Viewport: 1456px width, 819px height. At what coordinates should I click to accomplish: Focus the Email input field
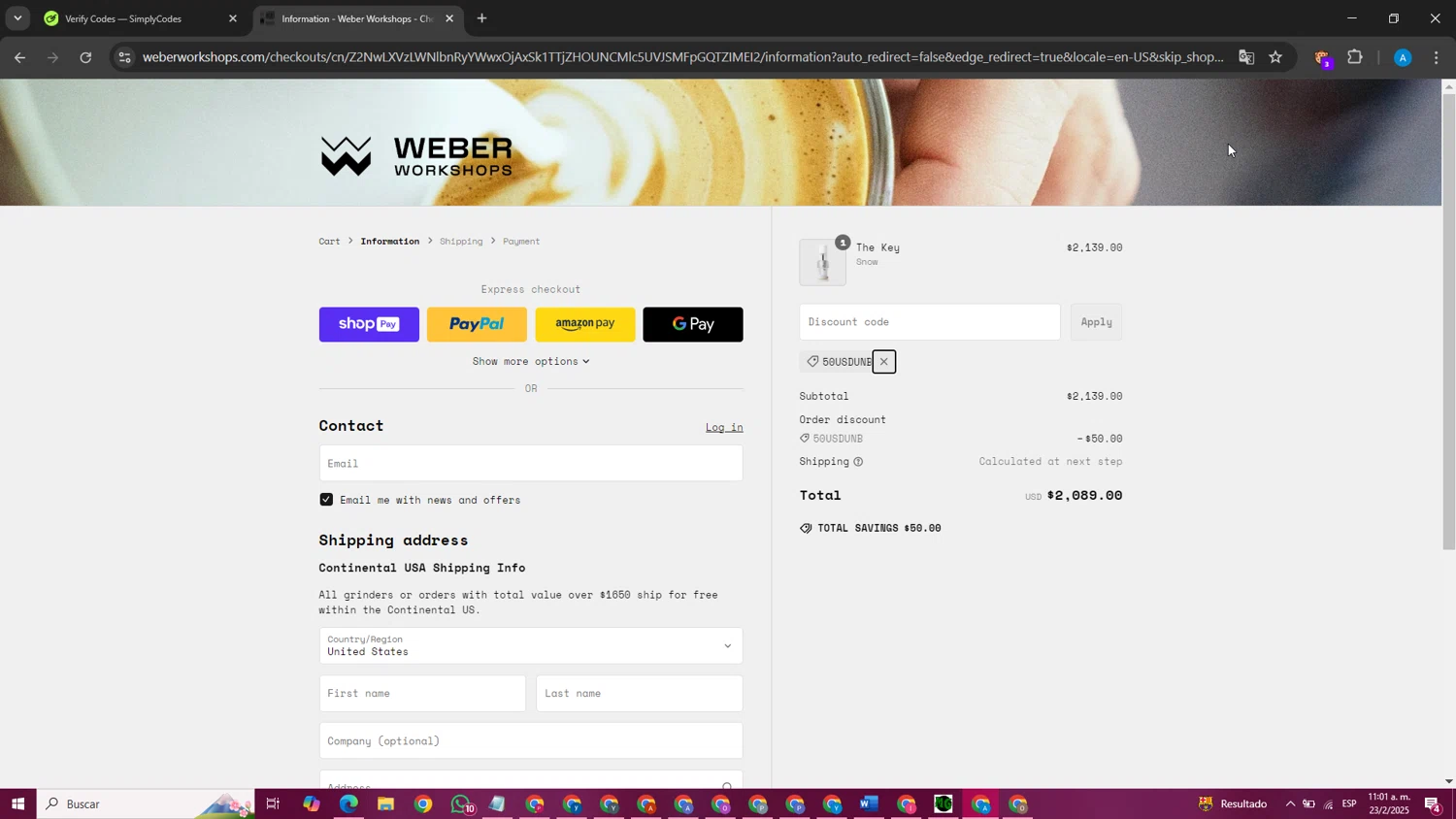point(531,463)
